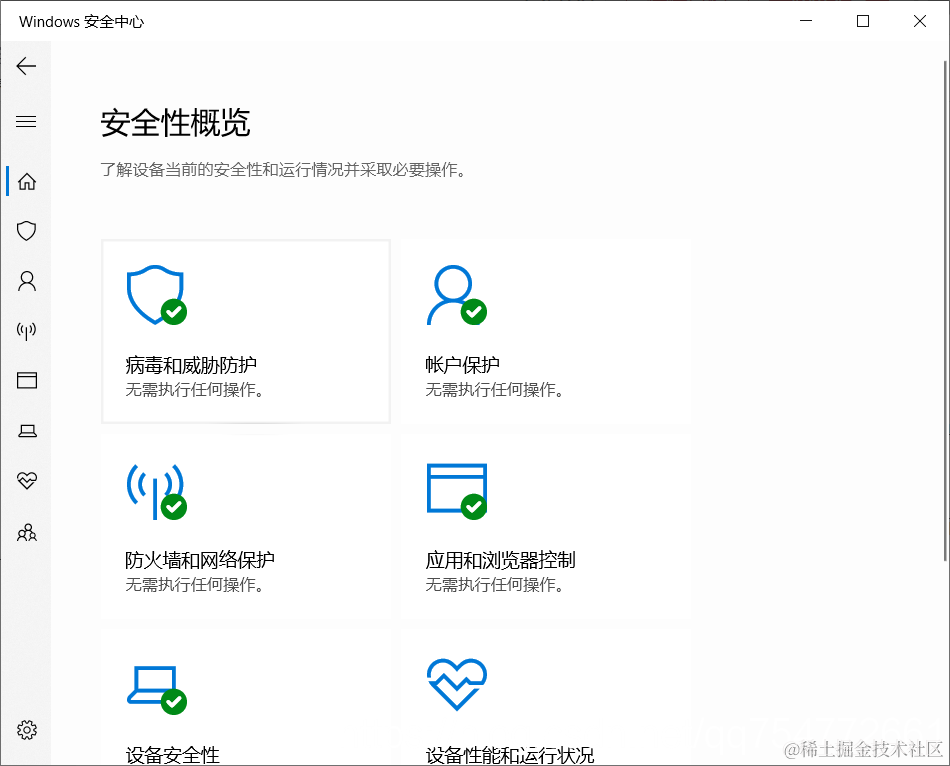The width and height of the screenshot is (950, 766).
Task: Minimize the Windows 安全中心 window
Action: pyautogui.click(x=806, y=20)
